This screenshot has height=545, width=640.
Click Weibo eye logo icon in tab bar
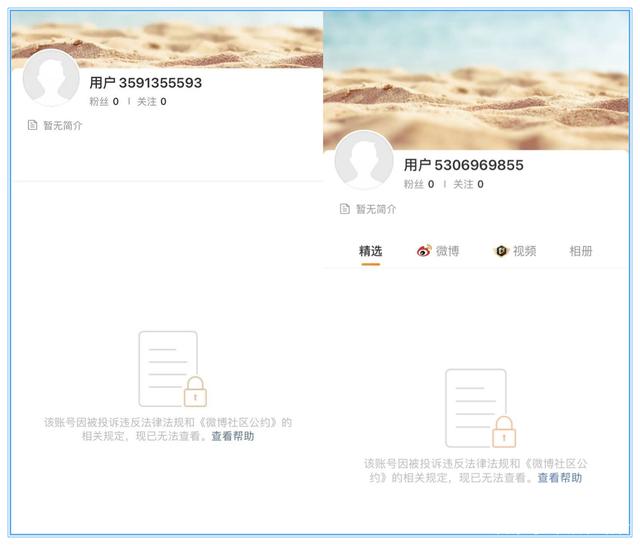[x=424, y=251]
